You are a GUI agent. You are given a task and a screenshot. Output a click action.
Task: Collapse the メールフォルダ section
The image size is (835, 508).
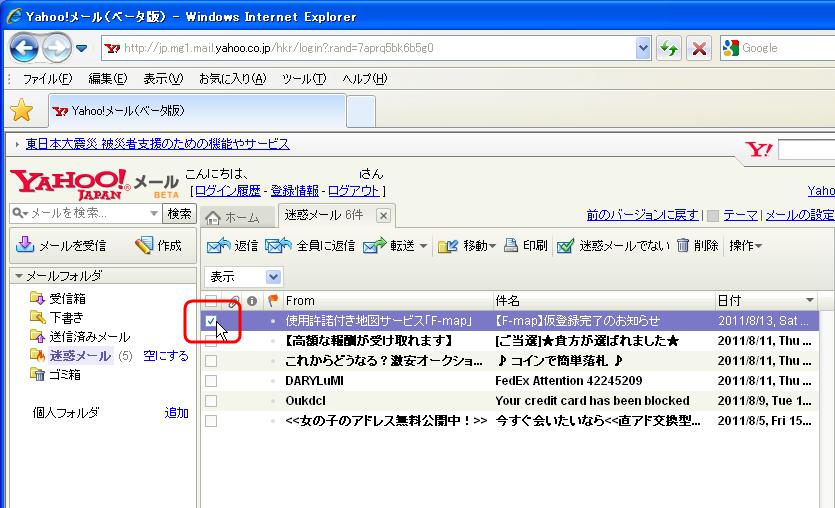(x=19, y=276)
